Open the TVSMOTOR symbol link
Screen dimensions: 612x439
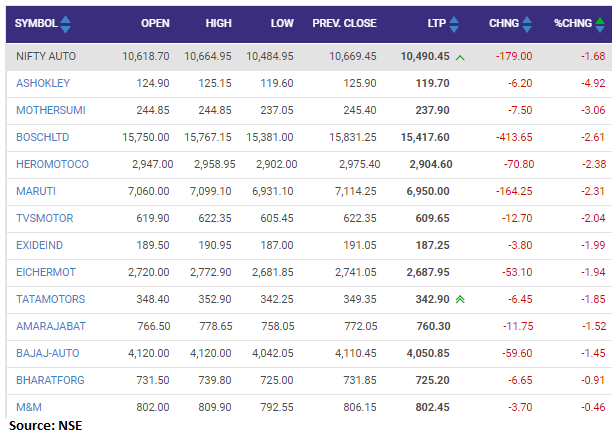[44, 218]
